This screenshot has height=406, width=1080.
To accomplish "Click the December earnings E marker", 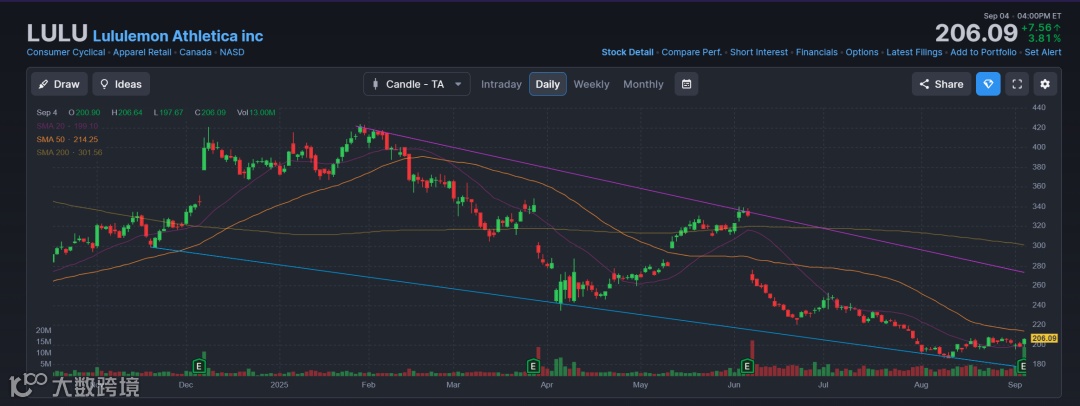I will pyautogui.click(x=200, y=365).
